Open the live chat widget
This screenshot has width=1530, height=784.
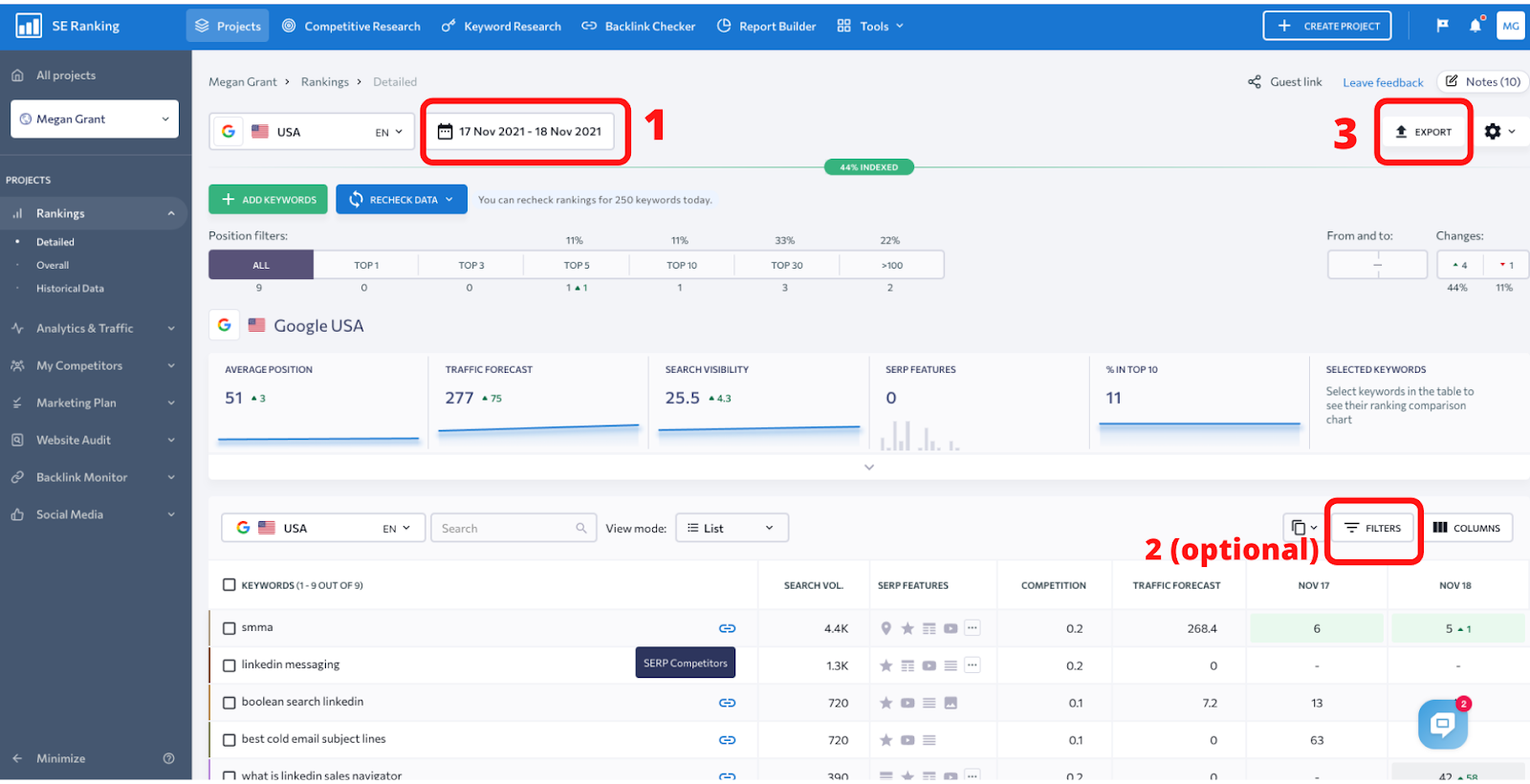(1443, 725)
